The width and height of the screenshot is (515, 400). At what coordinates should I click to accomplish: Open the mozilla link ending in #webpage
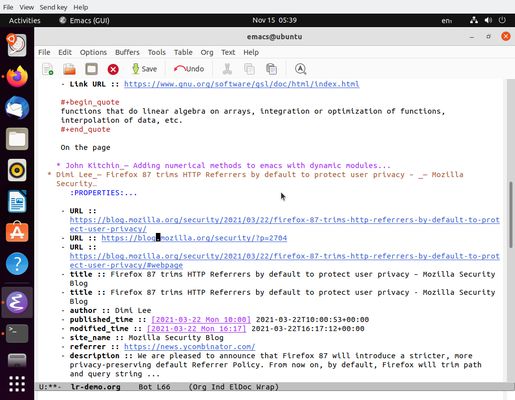click(x=284, y=261)
